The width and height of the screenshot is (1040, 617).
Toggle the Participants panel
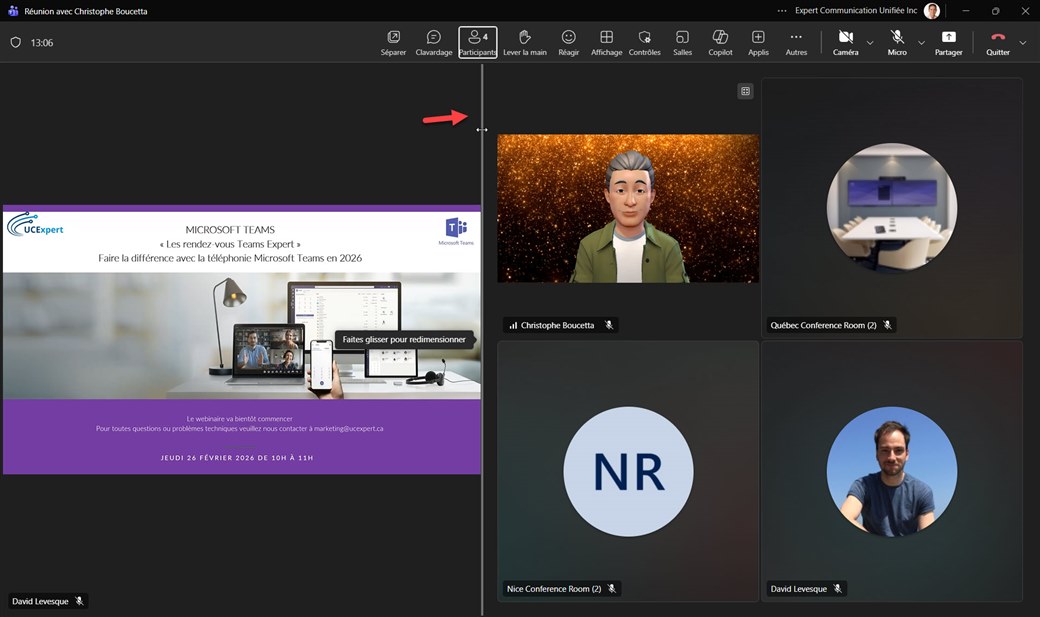pos(478,42)
